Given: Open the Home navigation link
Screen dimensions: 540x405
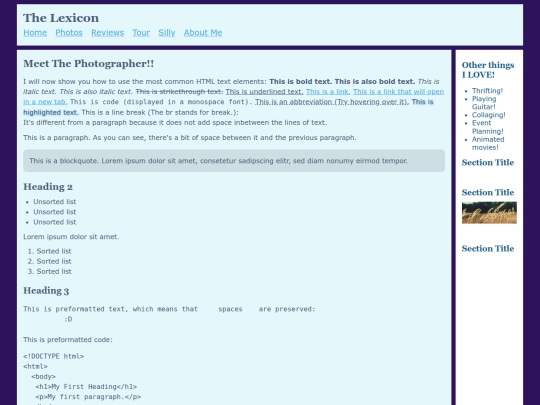Looking at the screenshot, I should [35, 33].
